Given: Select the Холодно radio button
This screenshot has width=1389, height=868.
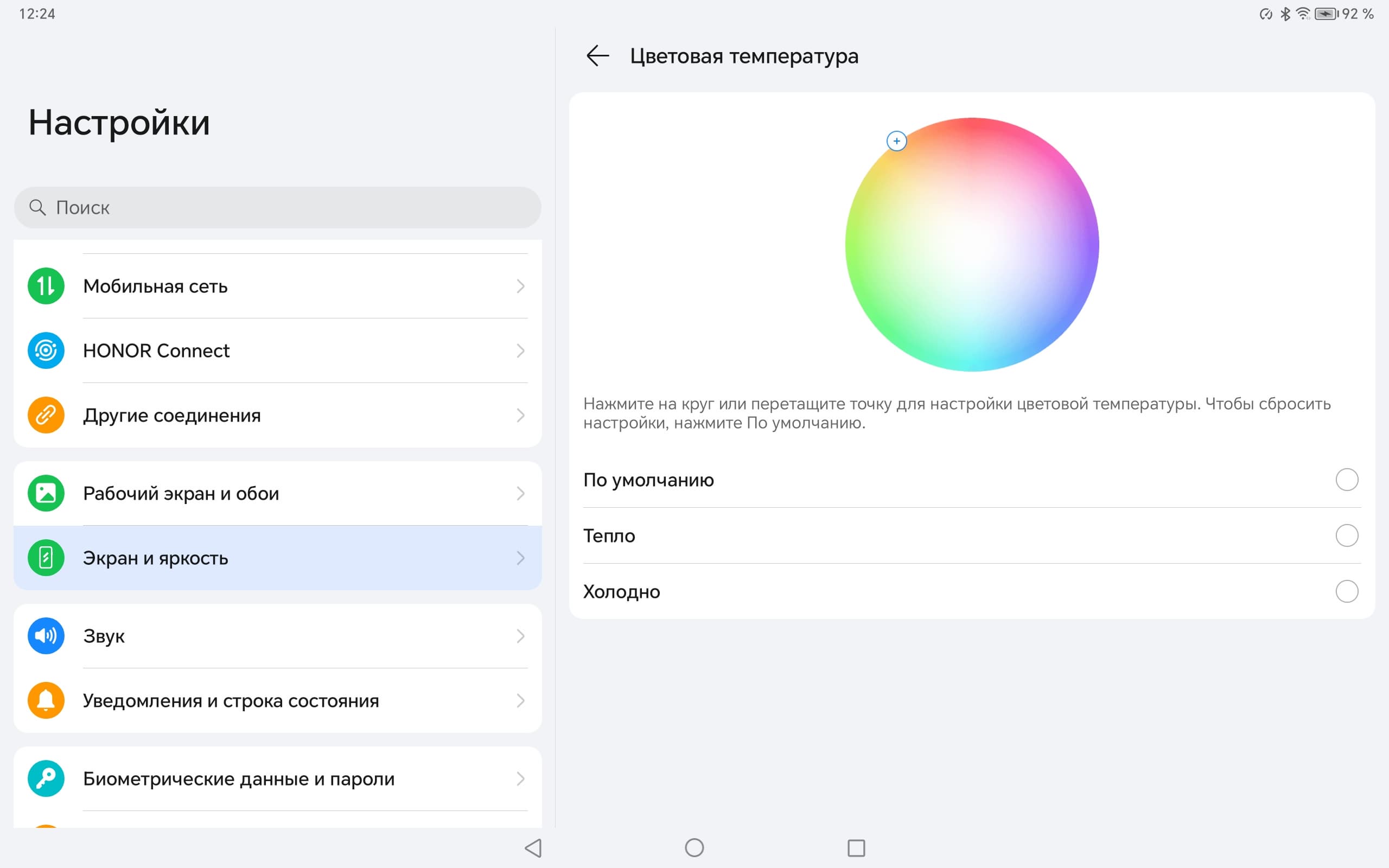Looking at the screenshot, I should point(1346,591).
